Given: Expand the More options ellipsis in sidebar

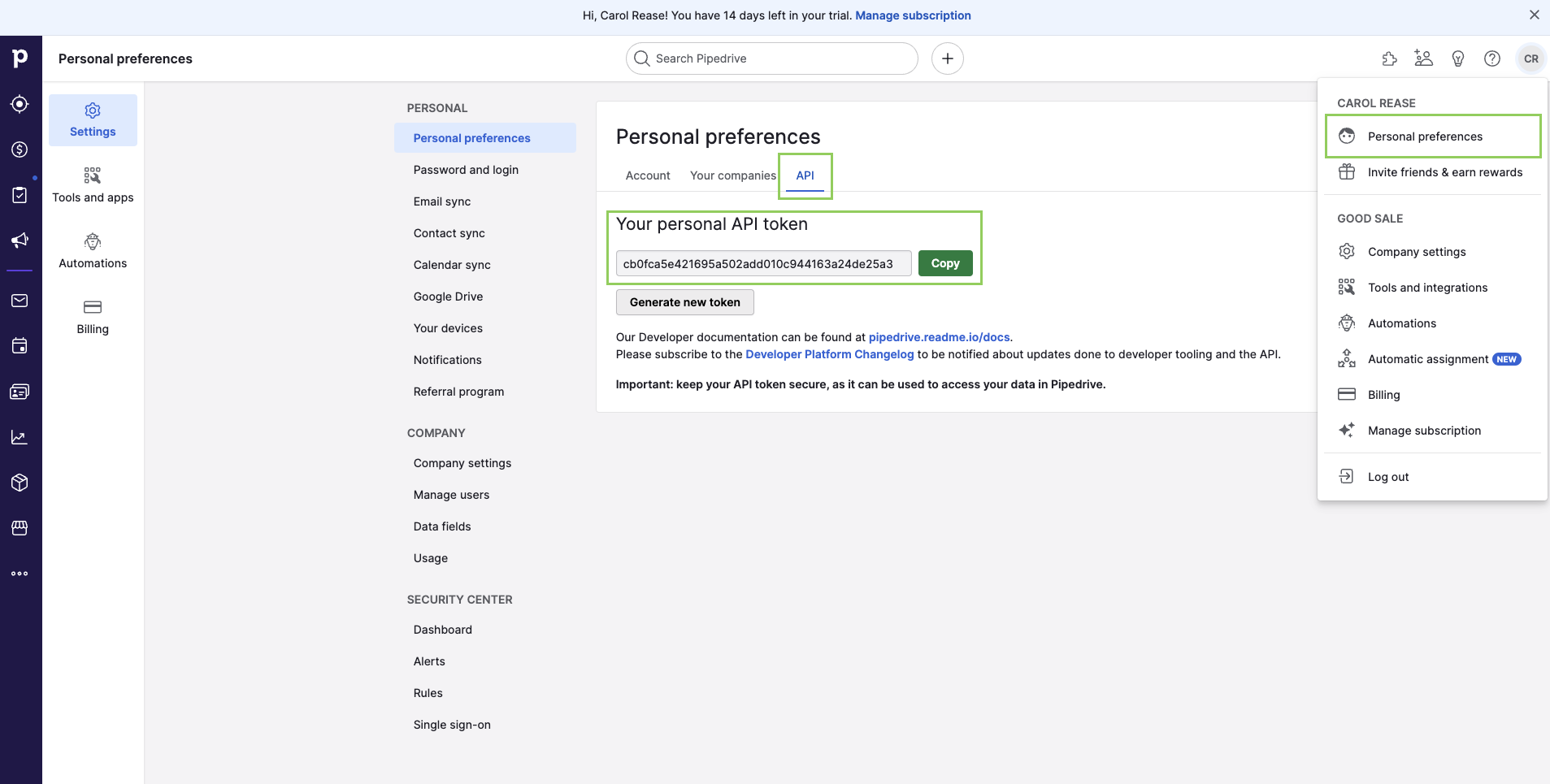Looking at the screenshot, I should coord(20,574).
